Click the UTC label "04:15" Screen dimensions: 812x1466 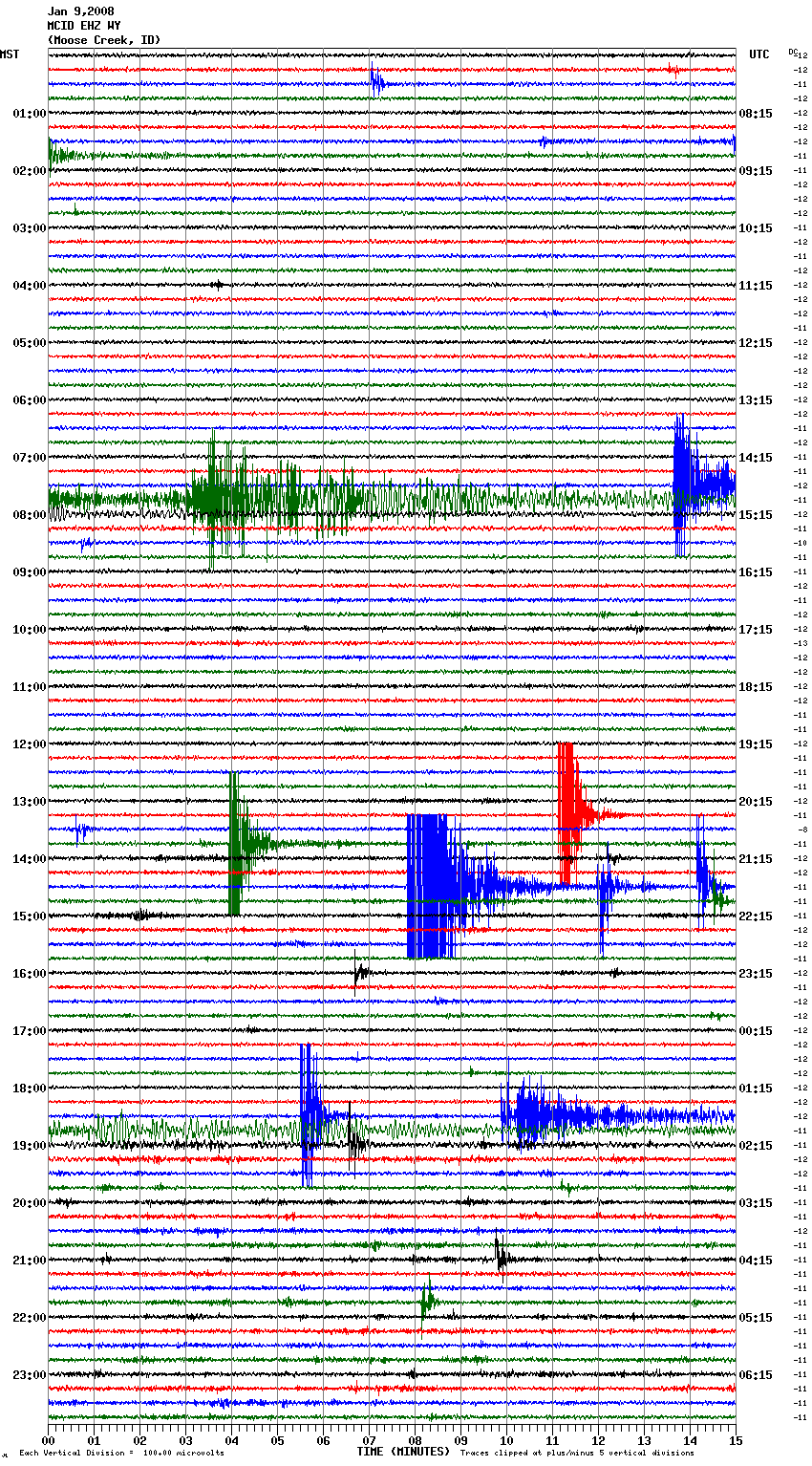(x=756, y=1260)
